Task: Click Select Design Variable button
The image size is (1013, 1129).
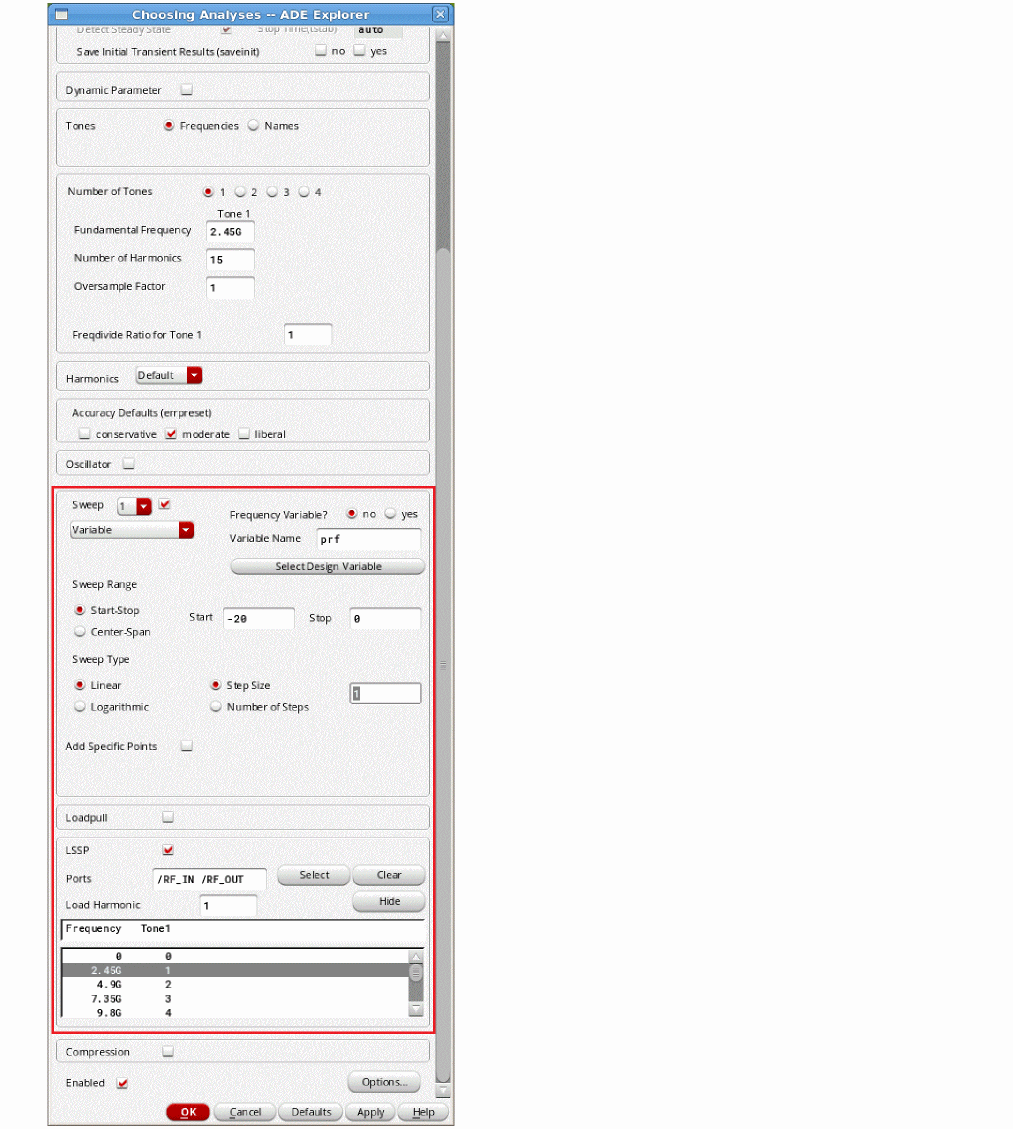Action: (328, 567)
